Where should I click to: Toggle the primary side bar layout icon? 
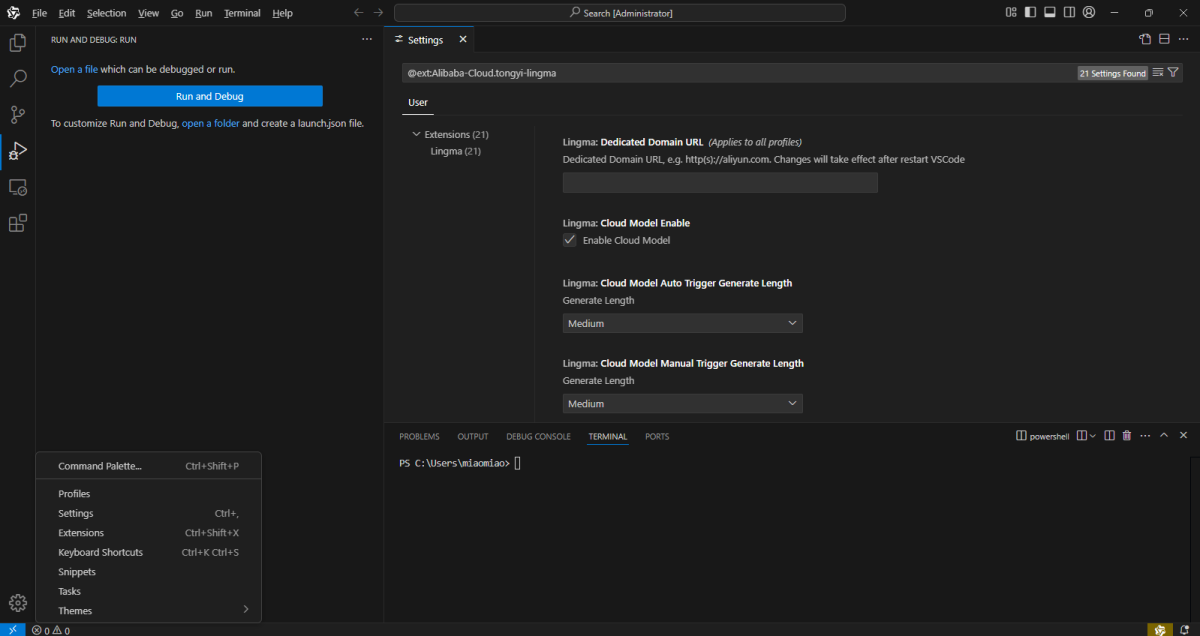[1030, 13]
